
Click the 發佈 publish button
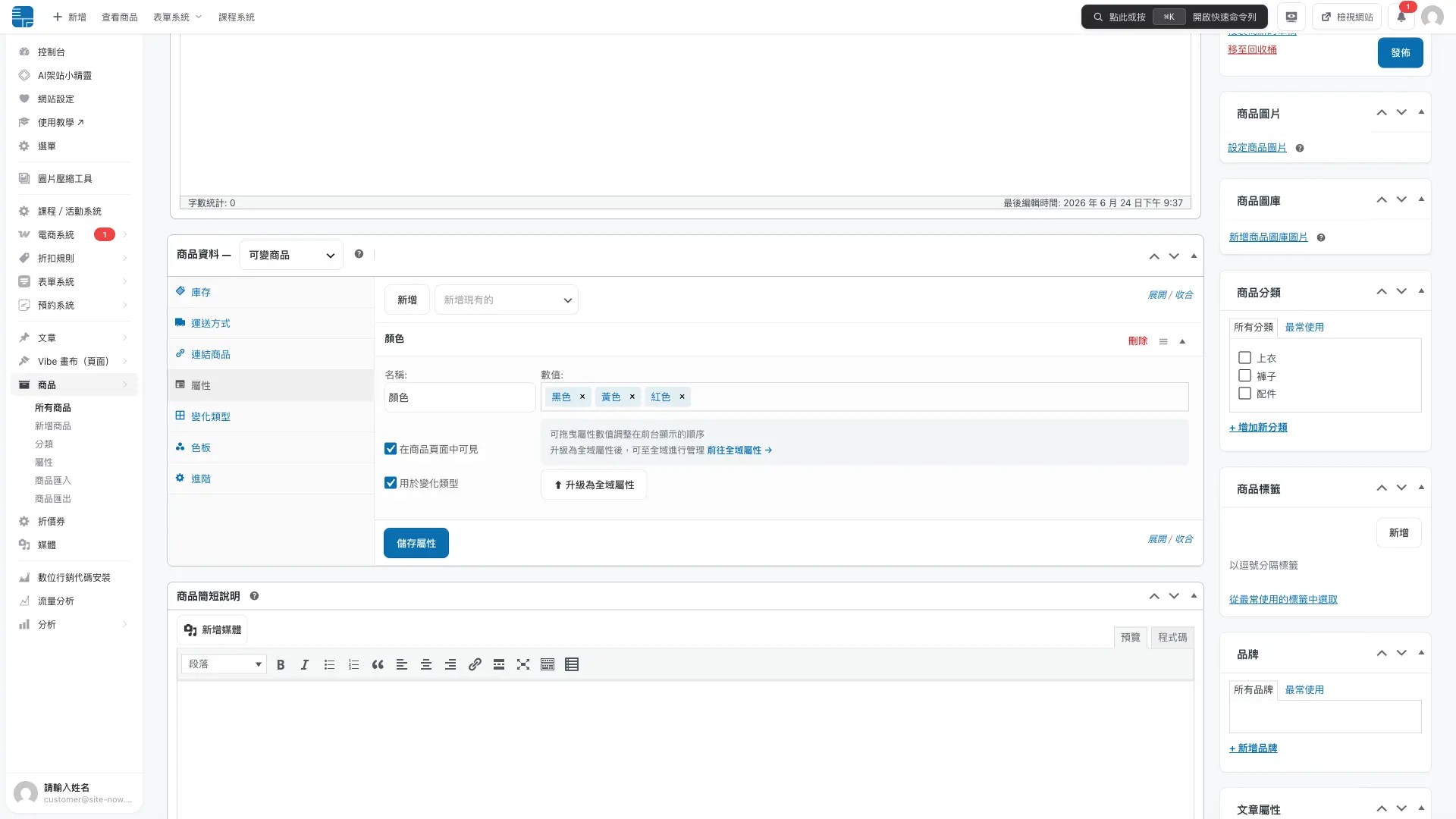(x=1401, y=53)
